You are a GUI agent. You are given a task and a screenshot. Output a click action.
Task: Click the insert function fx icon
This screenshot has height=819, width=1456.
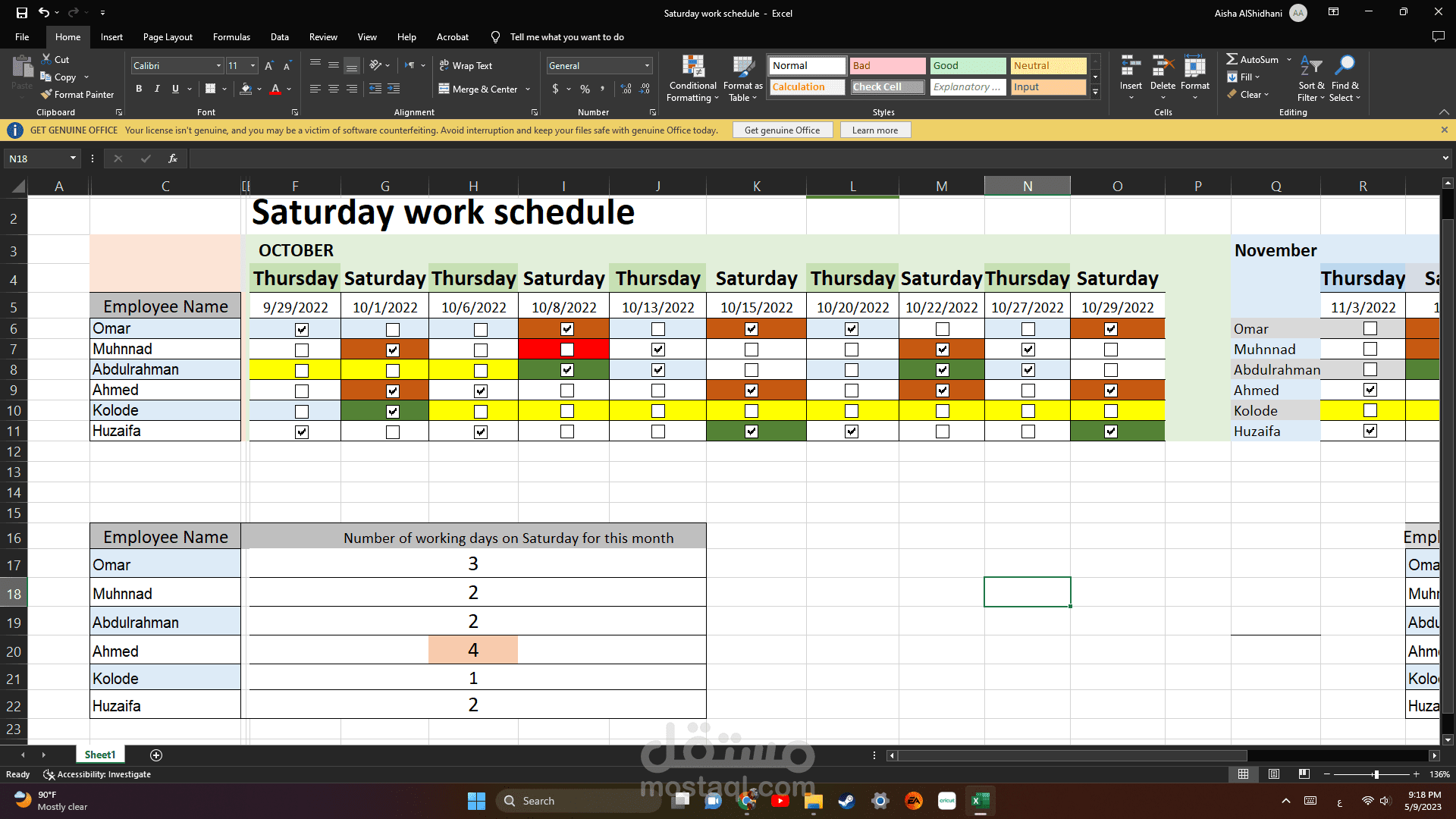point(173,158)
